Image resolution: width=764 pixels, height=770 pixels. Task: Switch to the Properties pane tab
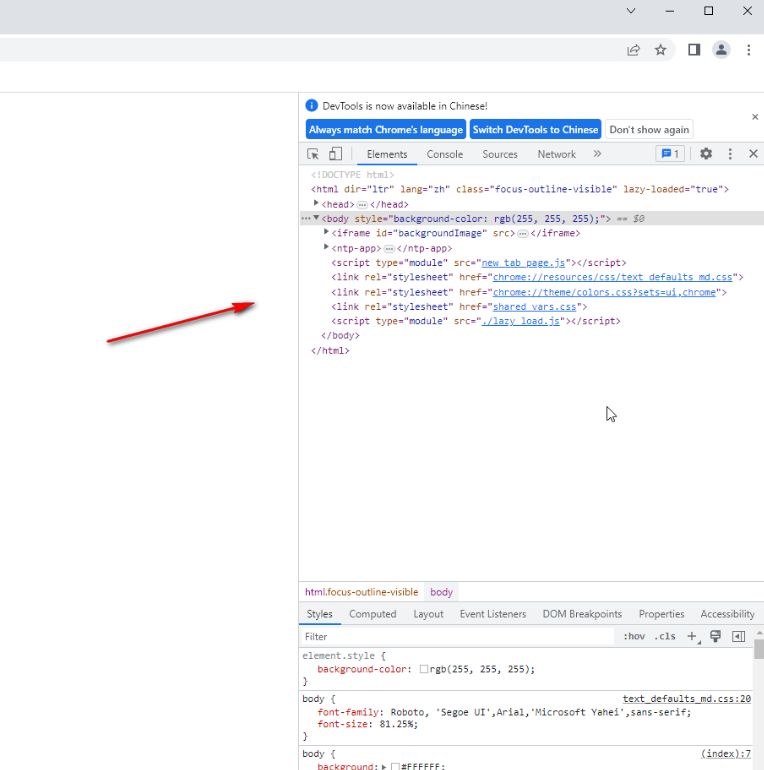point(661,614)
